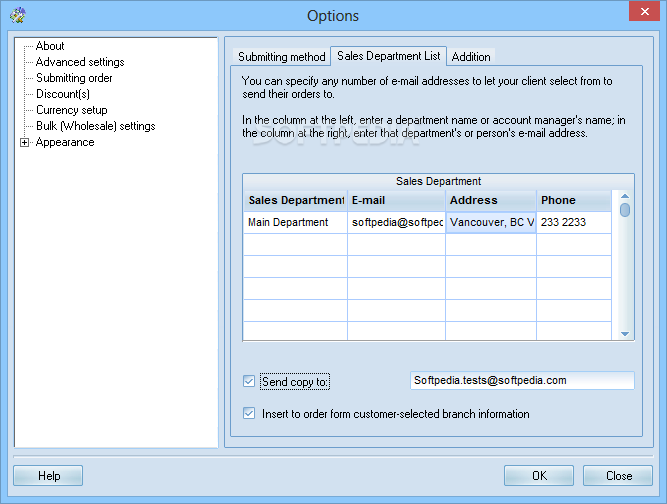Confirm with the OK button

(x=539, y=476)
